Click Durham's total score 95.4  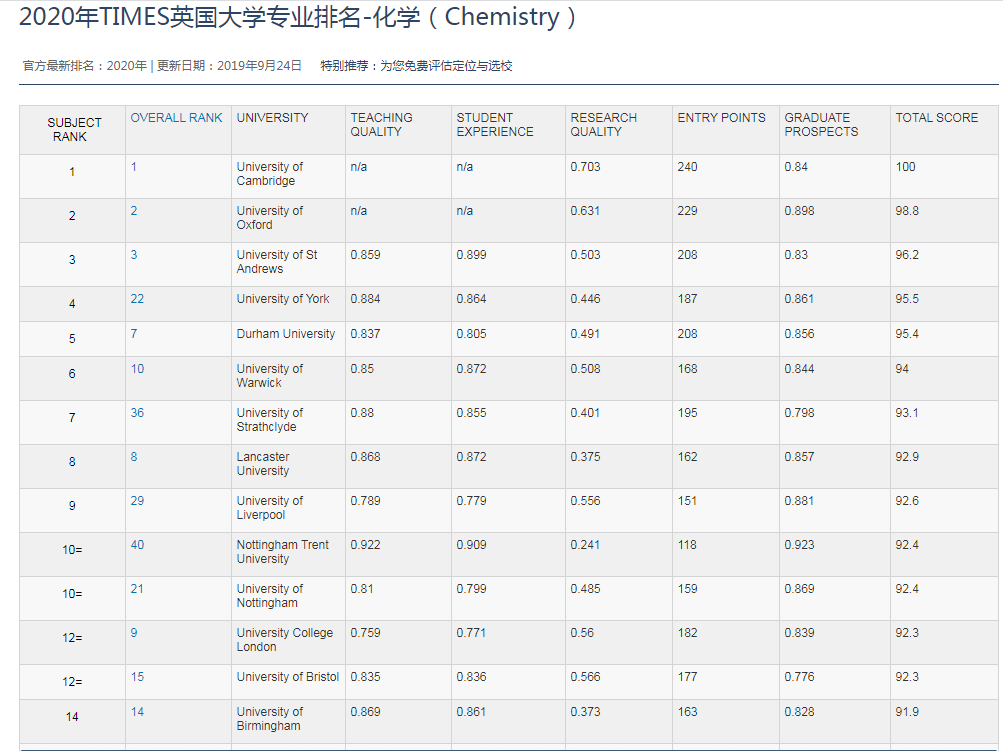907,334
